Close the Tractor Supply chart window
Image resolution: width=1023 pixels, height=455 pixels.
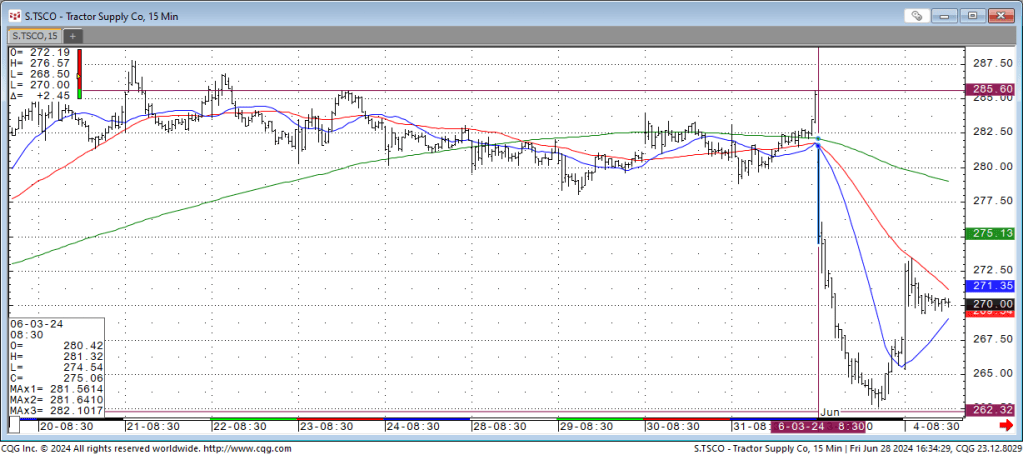[x=1003, y=15]
